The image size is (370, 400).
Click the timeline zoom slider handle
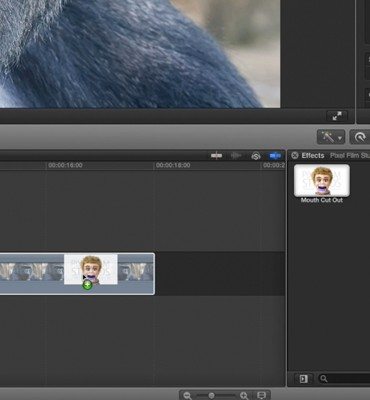pyautogui.click(x=211, y=395)
